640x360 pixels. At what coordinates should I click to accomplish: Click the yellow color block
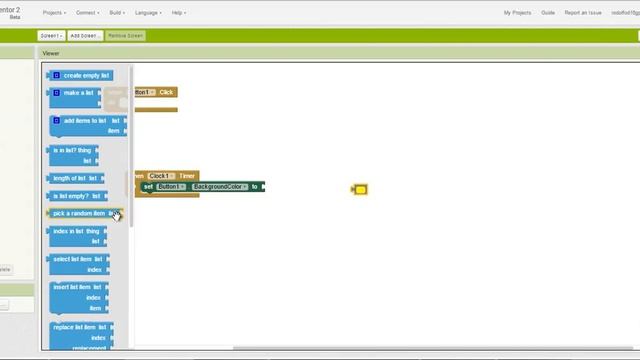[360, 189]
